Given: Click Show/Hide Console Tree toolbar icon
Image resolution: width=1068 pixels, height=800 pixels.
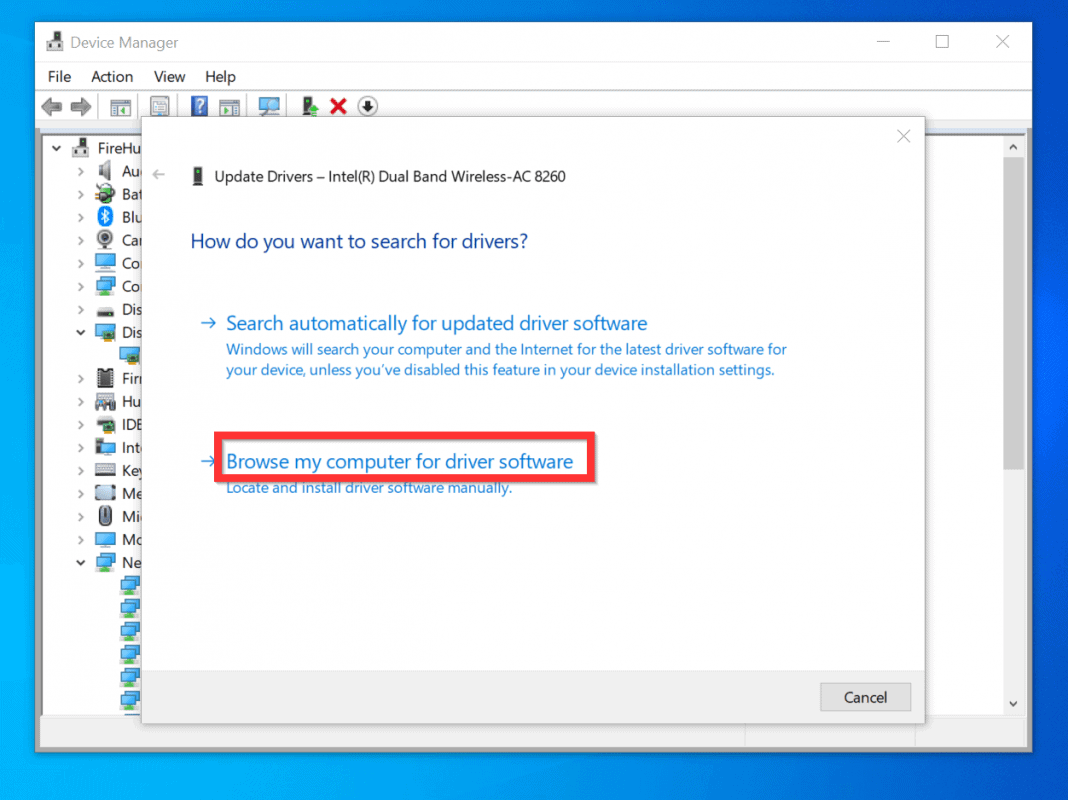Looking at the screenshot, I should tap(121, 106).
